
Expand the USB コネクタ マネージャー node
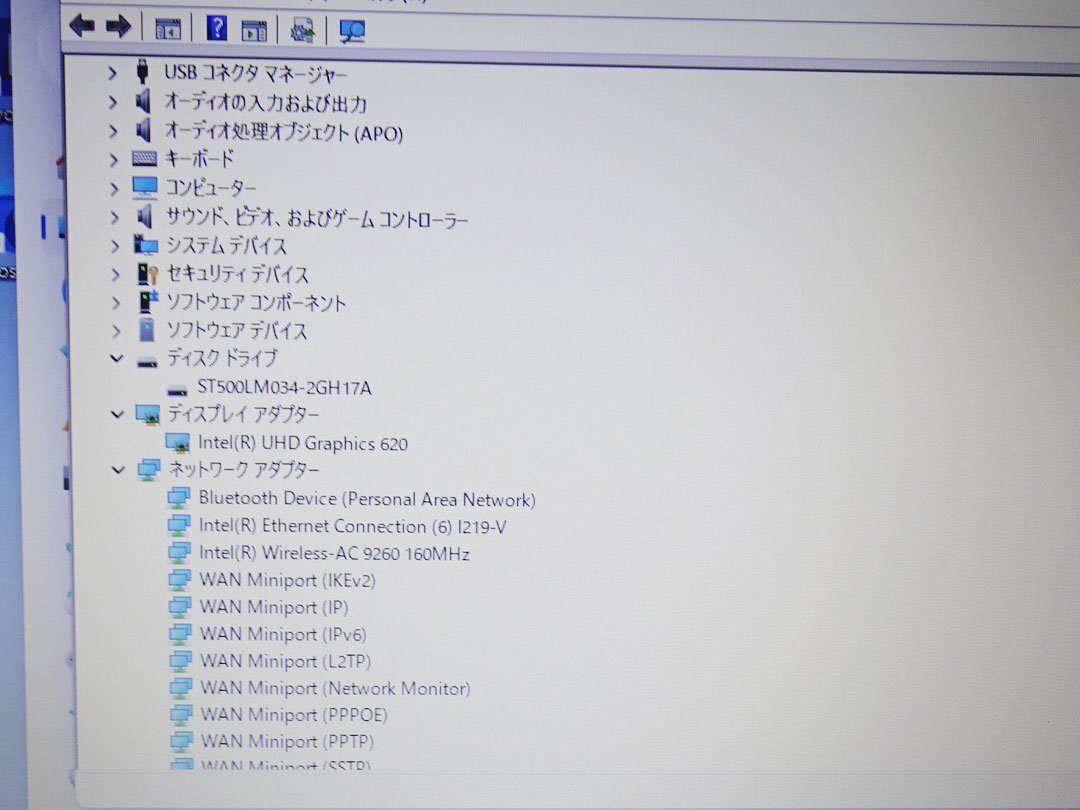(112, 72)
